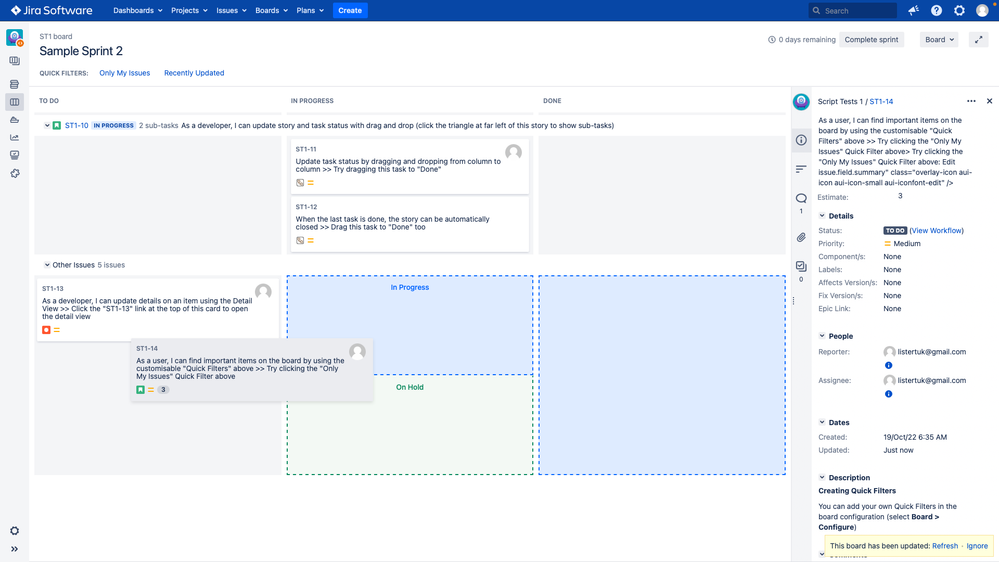Collapse the Description section
Image resolution: width=999 pixels, height=562 pixels.
pos(822,477)
